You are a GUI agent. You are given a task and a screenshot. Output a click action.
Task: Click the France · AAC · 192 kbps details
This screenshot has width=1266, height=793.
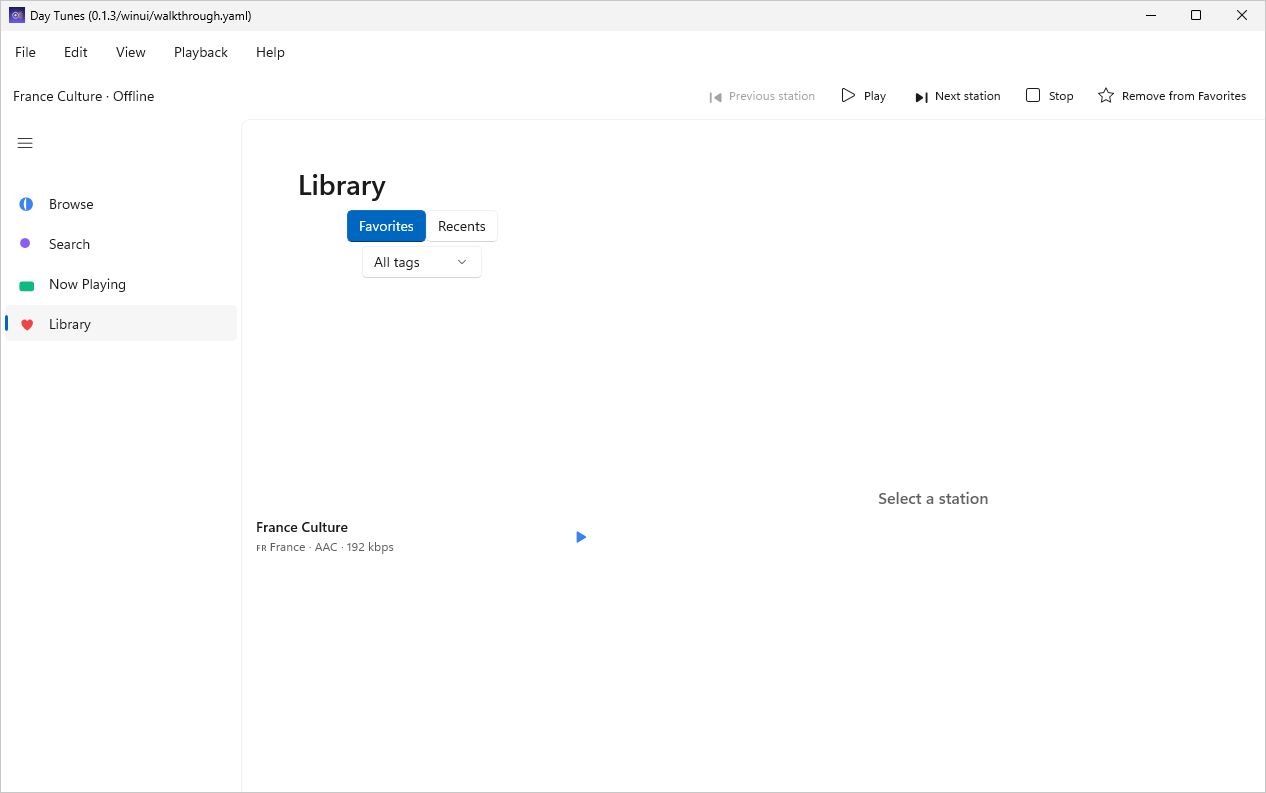(x=325, y=547)
